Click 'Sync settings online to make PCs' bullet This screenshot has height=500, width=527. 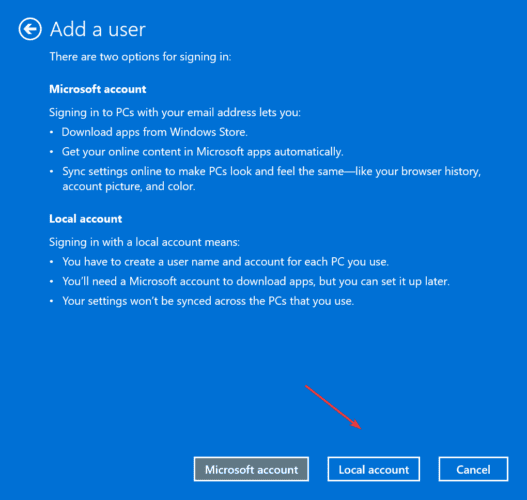click(x=272, y=171)
